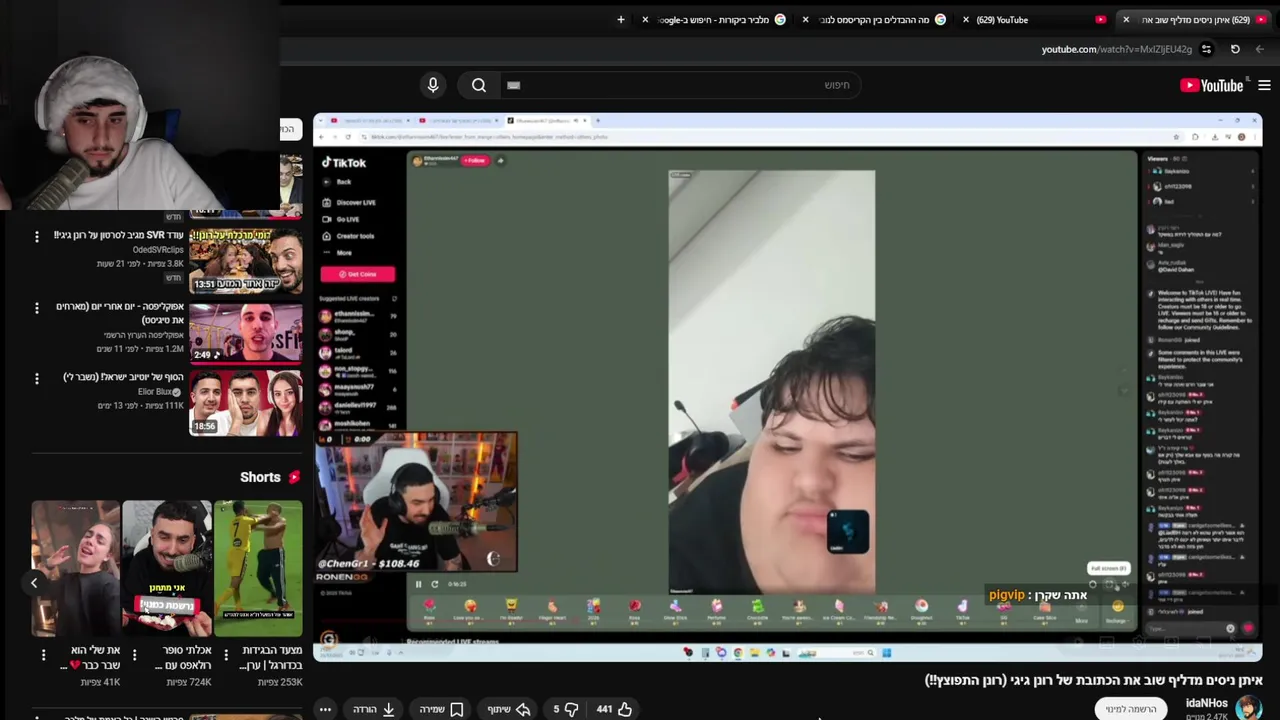Screen dimensions: 1280x720
Task: Play the Elior Blux video thumbnail 18:56
Action: click(x=245, y=403)
